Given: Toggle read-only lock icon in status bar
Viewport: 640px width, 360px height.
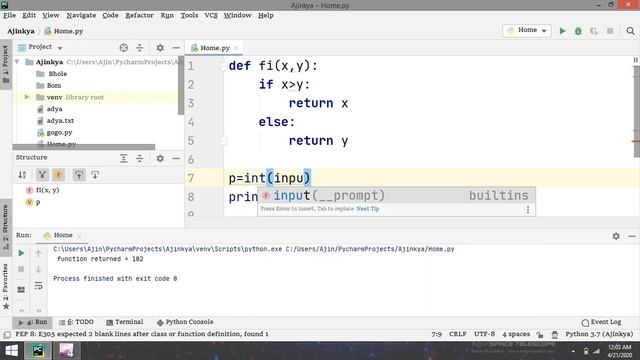Looking at the screenshot, I should pos(540,335).
